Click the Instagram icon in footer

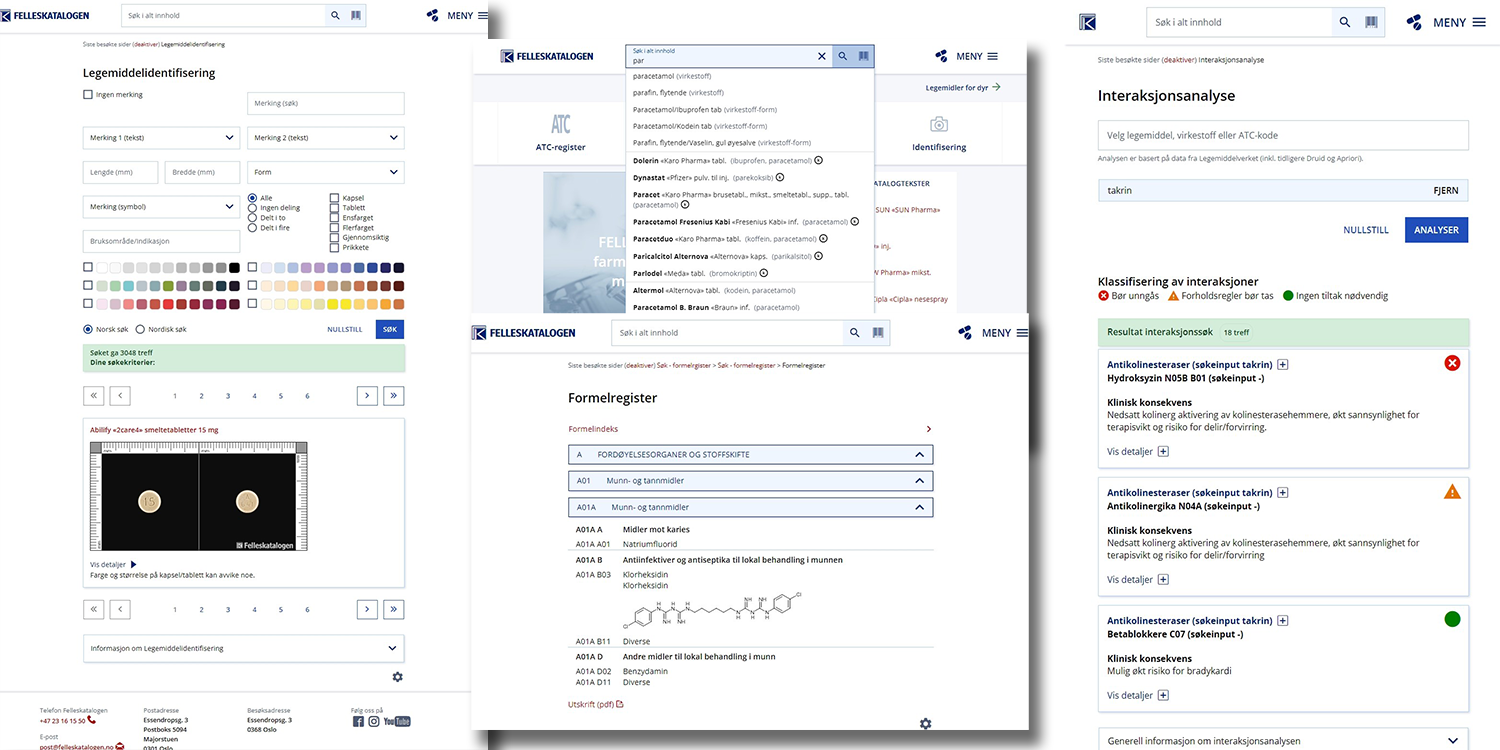(374, 721)
